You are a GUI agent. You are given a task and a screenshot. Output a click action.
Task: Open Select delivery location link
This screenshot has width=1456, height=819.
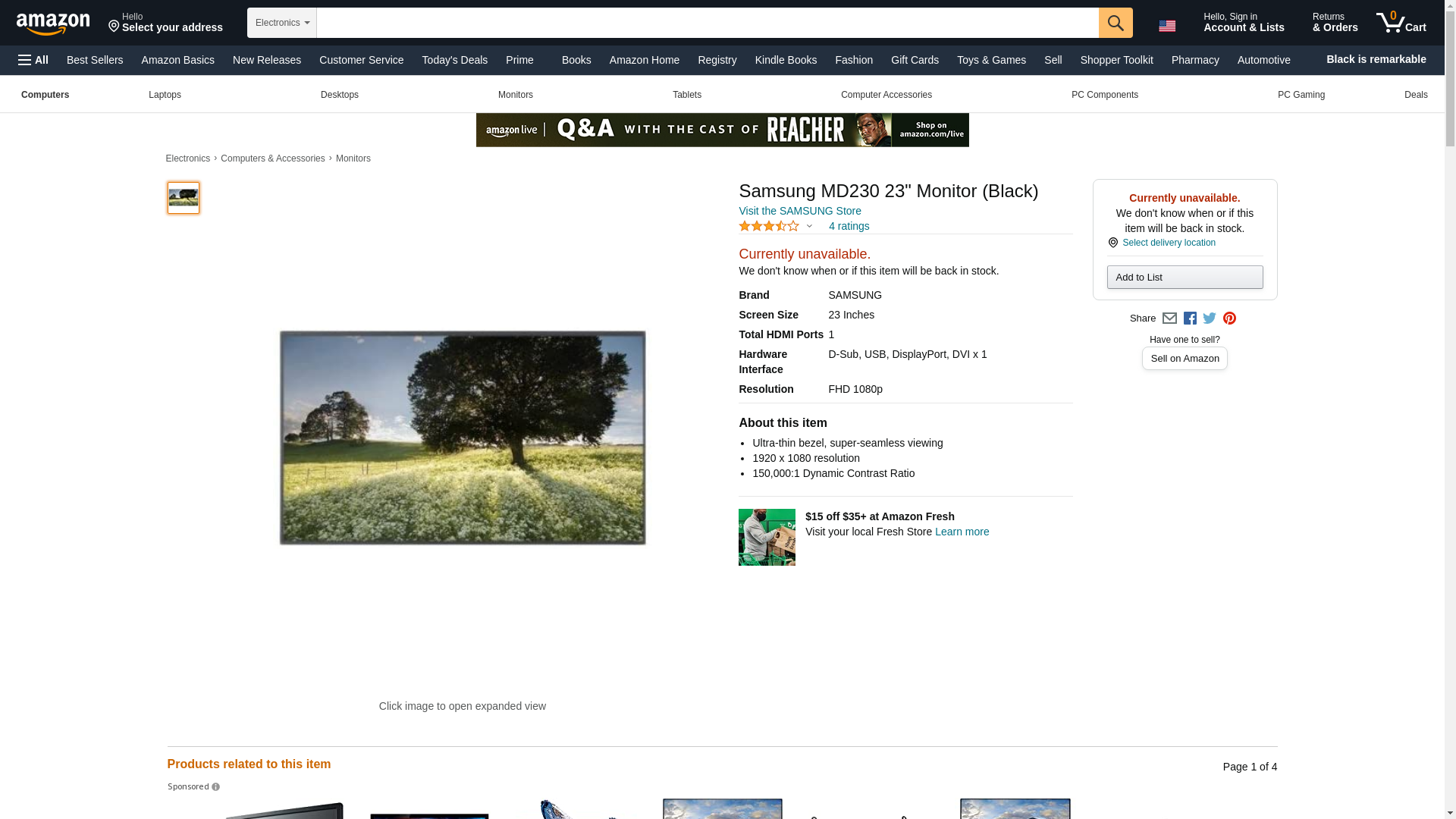(x=1168, y=243)
